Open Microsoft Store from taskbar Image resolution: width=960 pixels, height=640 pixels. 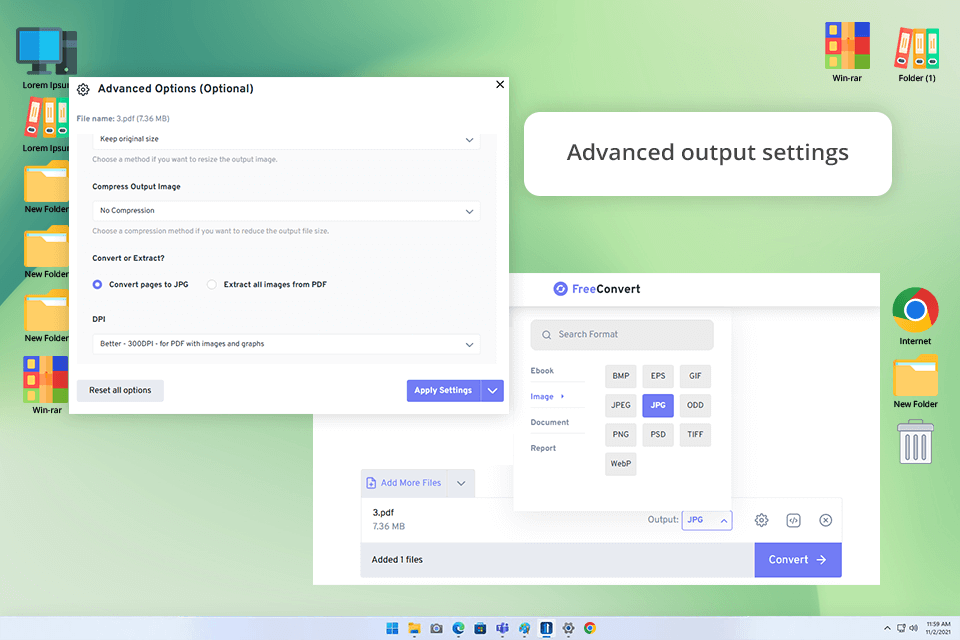coord(481,628)
